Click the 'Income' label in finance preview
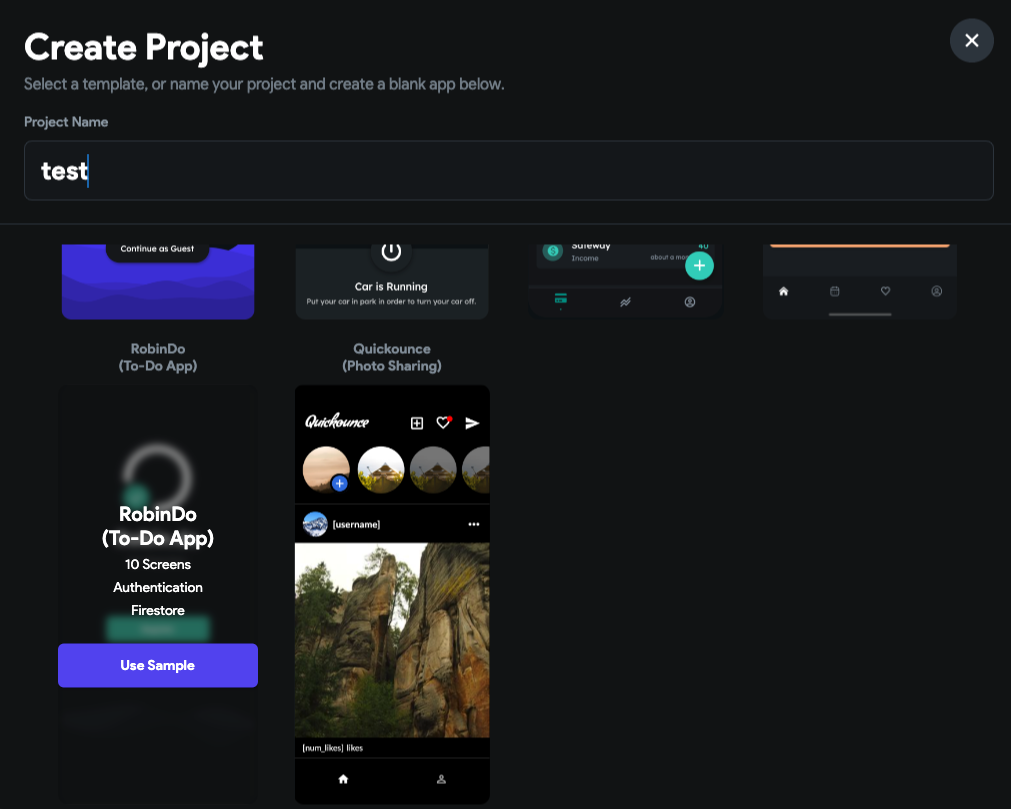Image resolution: width=1011 pixels, height=809 pixels. click(585, 258)
